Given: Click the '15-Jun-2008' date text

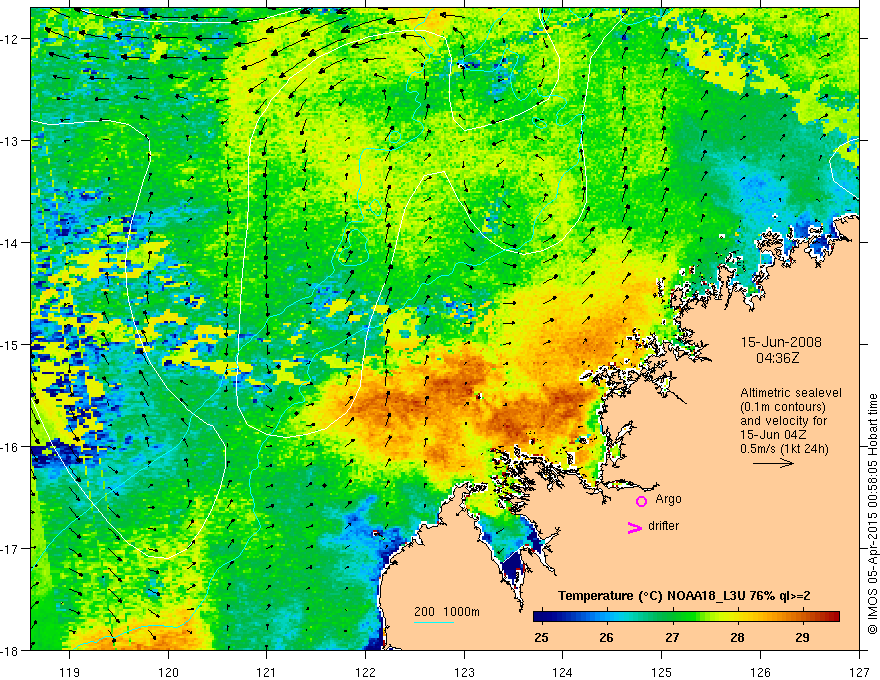Looking at the screenshot, I should 781,342.
